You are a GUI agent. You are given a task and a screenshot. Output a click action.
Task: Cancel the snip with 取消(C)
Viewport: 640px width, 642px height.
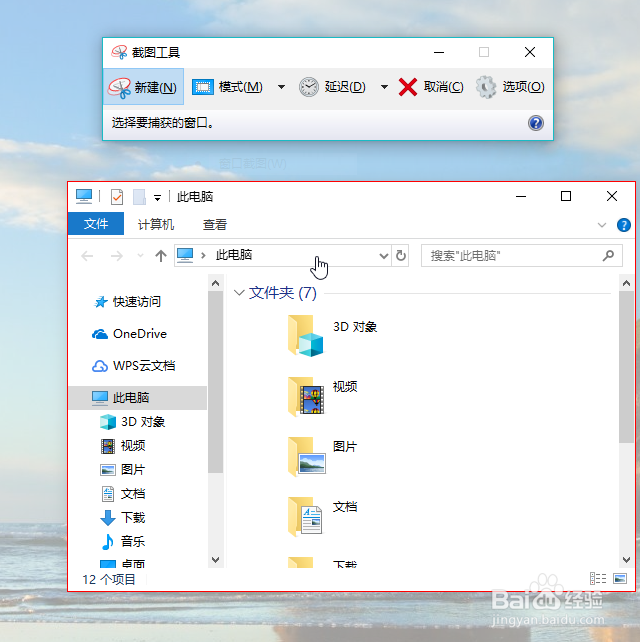(x=431, y=87)
